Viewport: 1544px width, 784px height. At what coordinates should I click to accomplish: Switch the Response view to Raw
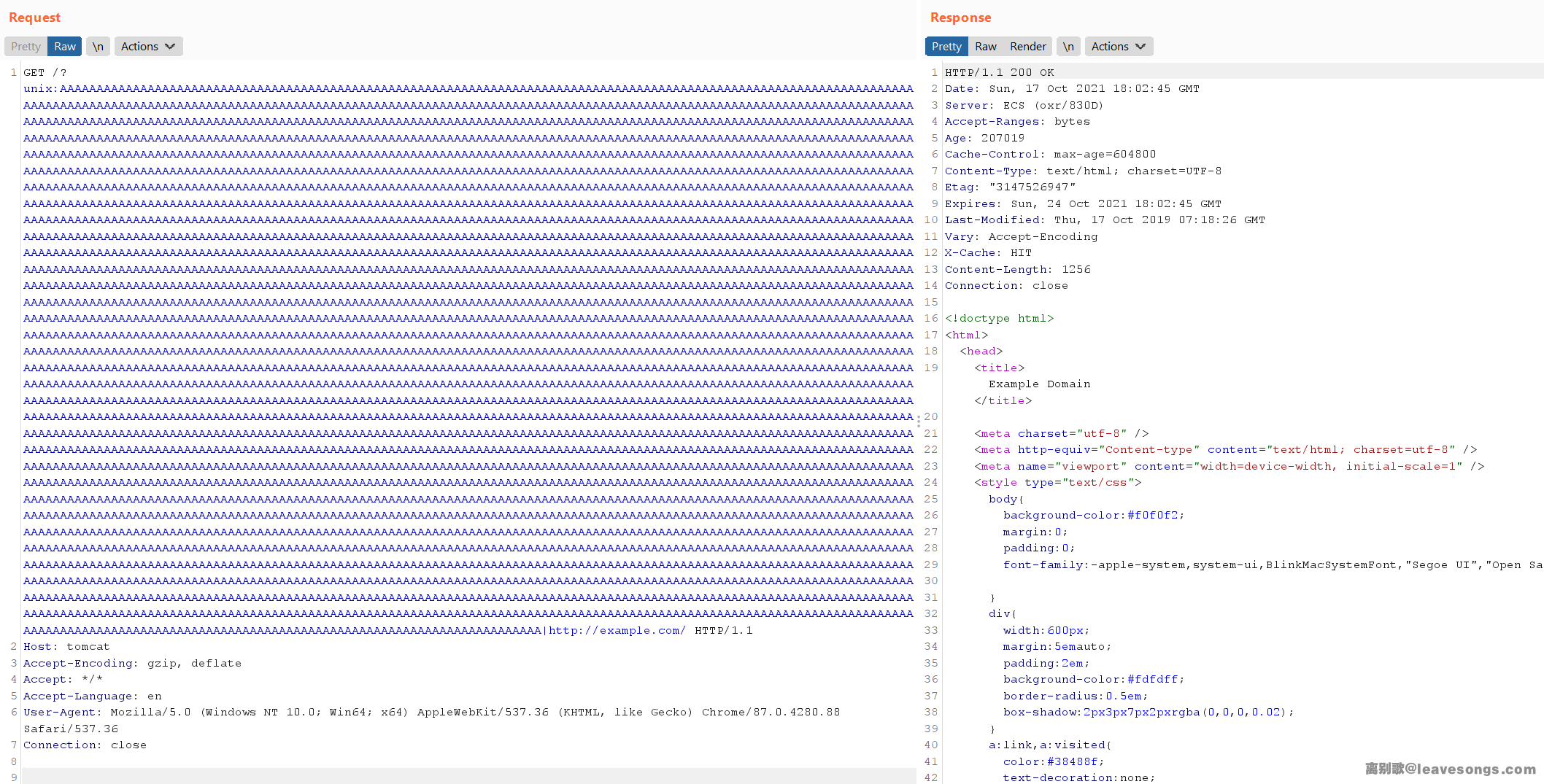pos(985,47)
